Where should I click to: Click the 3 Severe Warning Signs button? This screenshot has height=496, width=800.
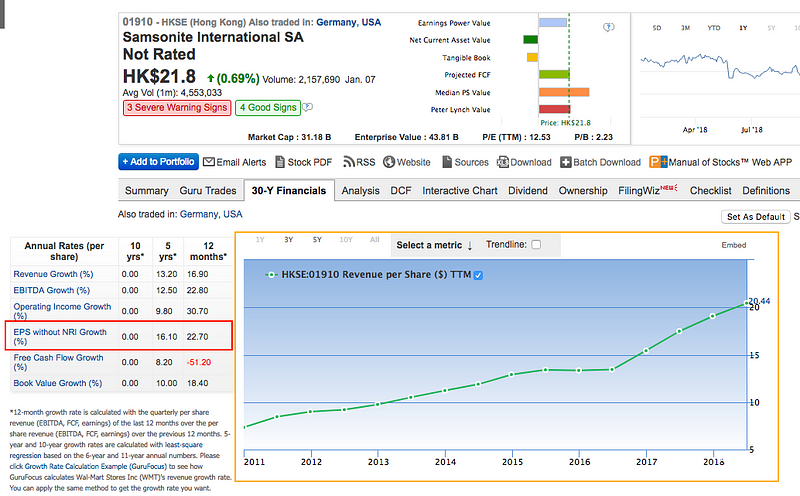(177, 108)
